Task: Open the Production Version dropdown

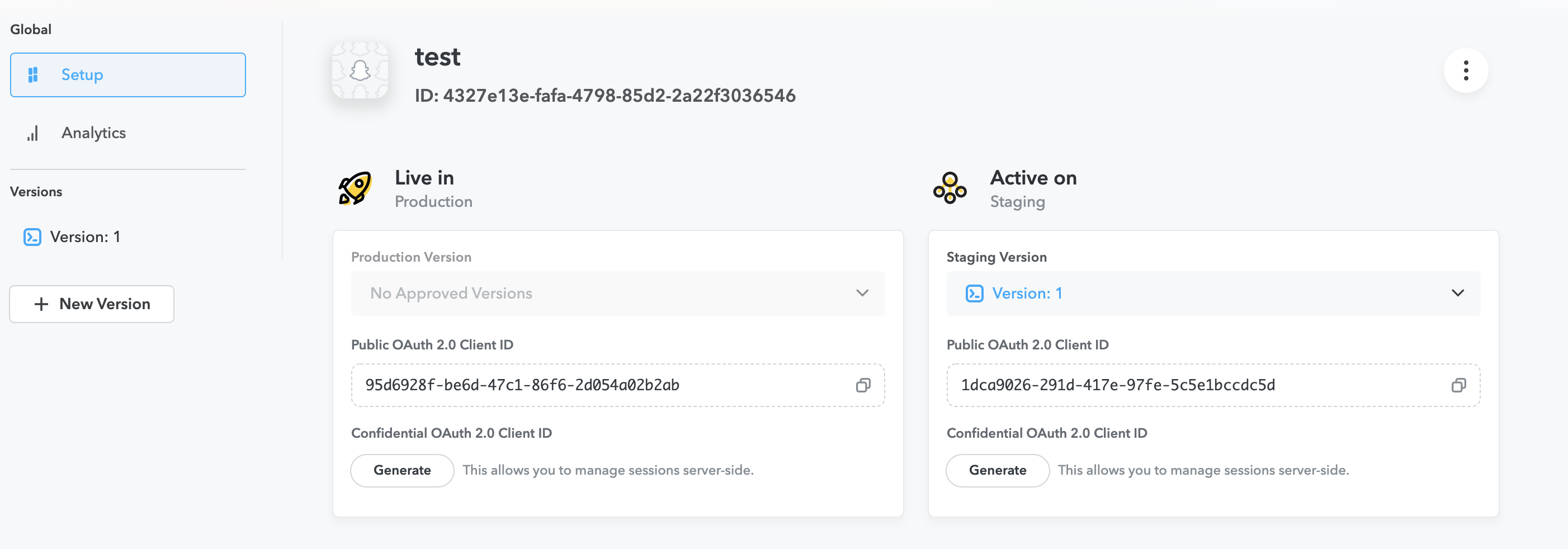Action: pos(617,294)
